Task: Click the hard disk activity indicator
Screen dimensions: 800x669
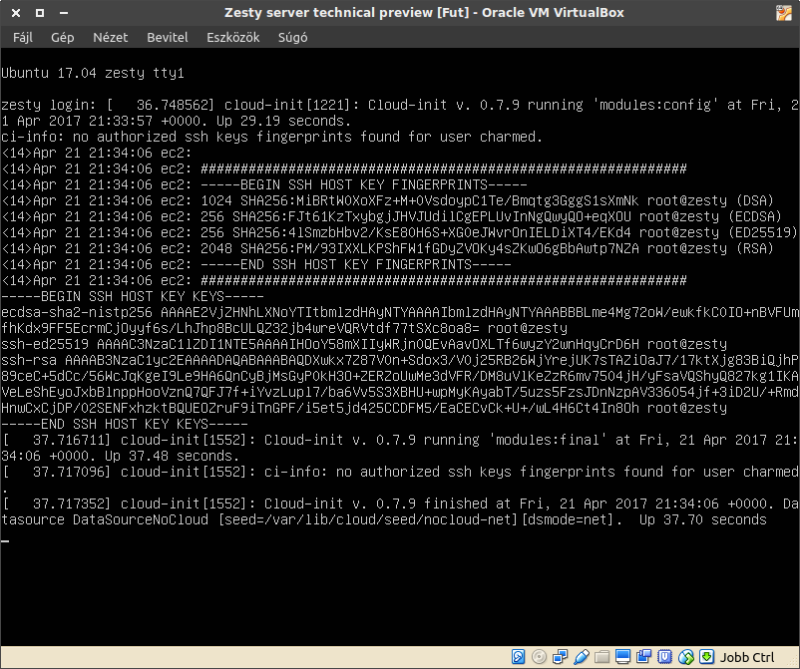Action: tap(518, 656)
